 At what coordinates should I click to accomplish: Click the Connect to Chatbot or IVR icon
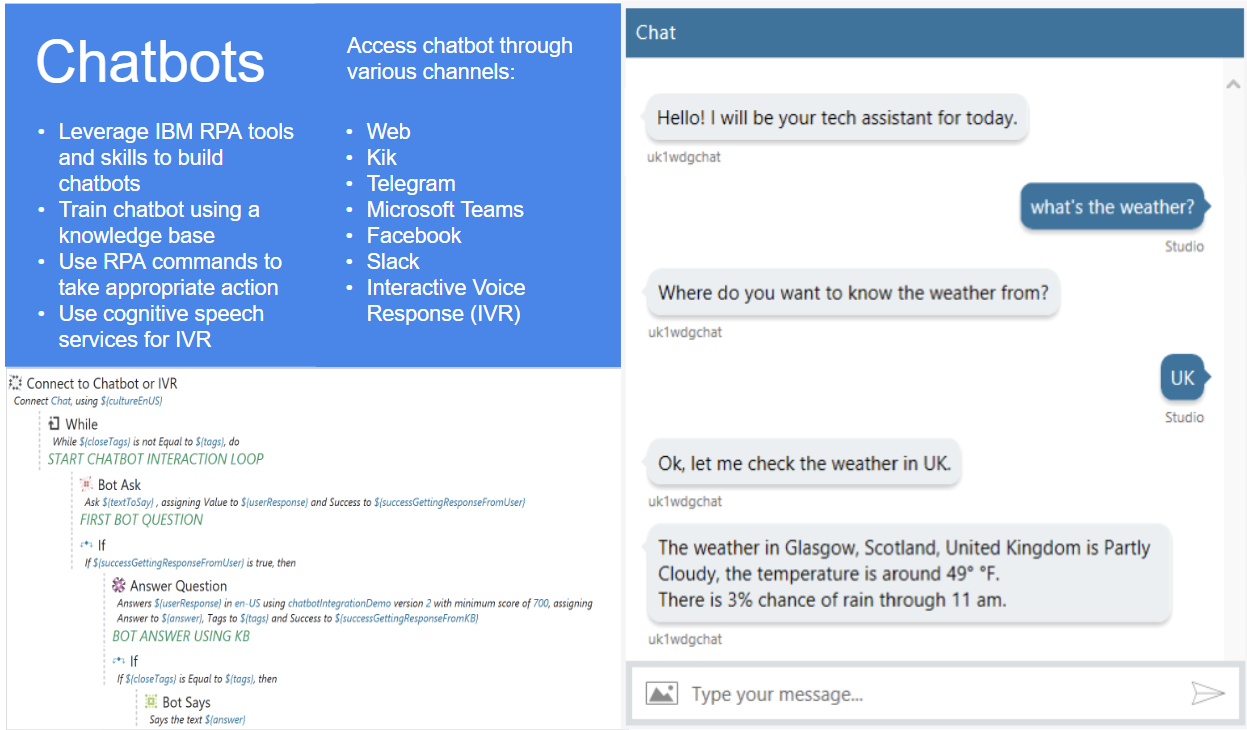coord(16,383)
